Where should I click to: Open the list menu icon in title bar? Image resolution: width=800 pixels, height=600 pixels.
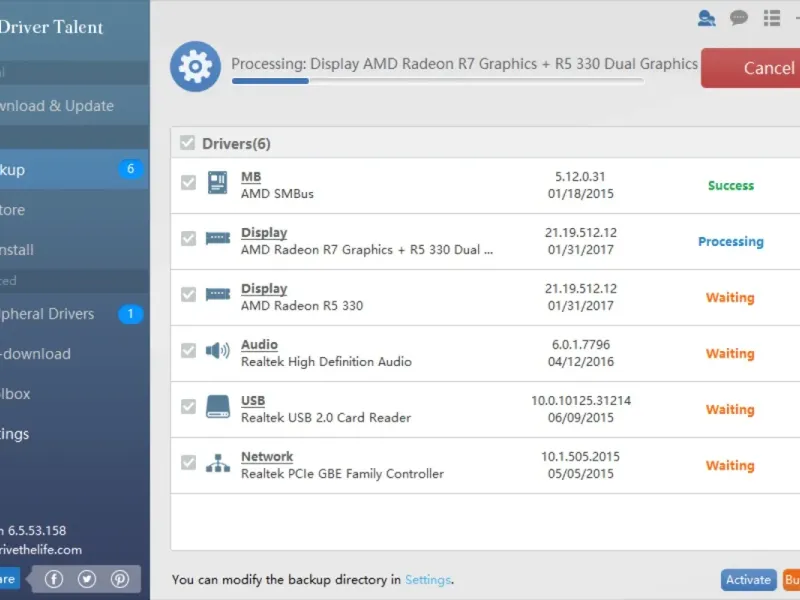[x=771, y=17]
